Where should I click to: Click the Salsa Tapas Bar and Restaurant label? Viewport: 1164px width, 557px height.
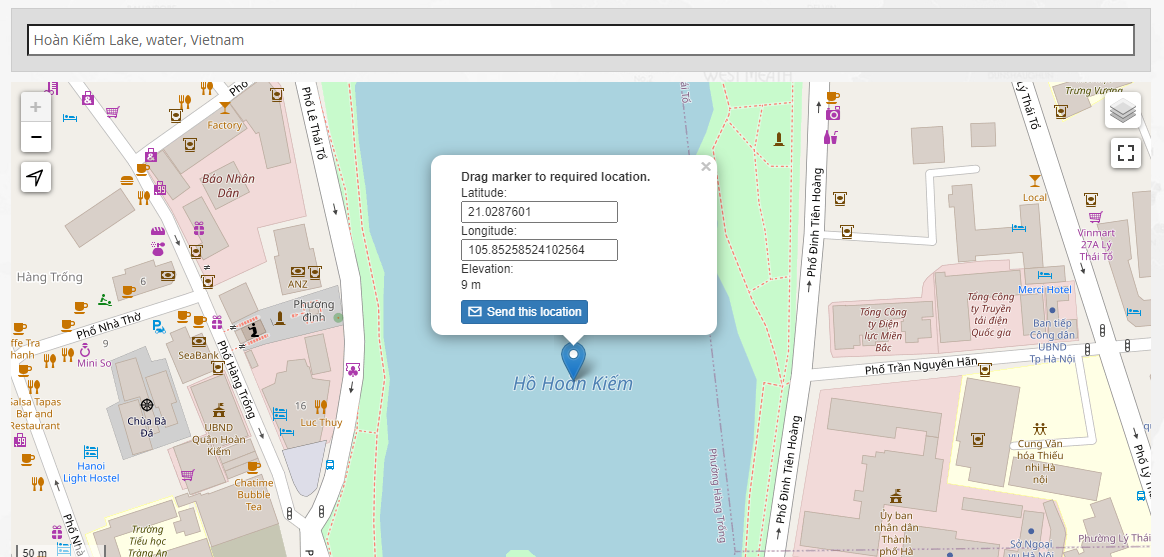(35, 414)
